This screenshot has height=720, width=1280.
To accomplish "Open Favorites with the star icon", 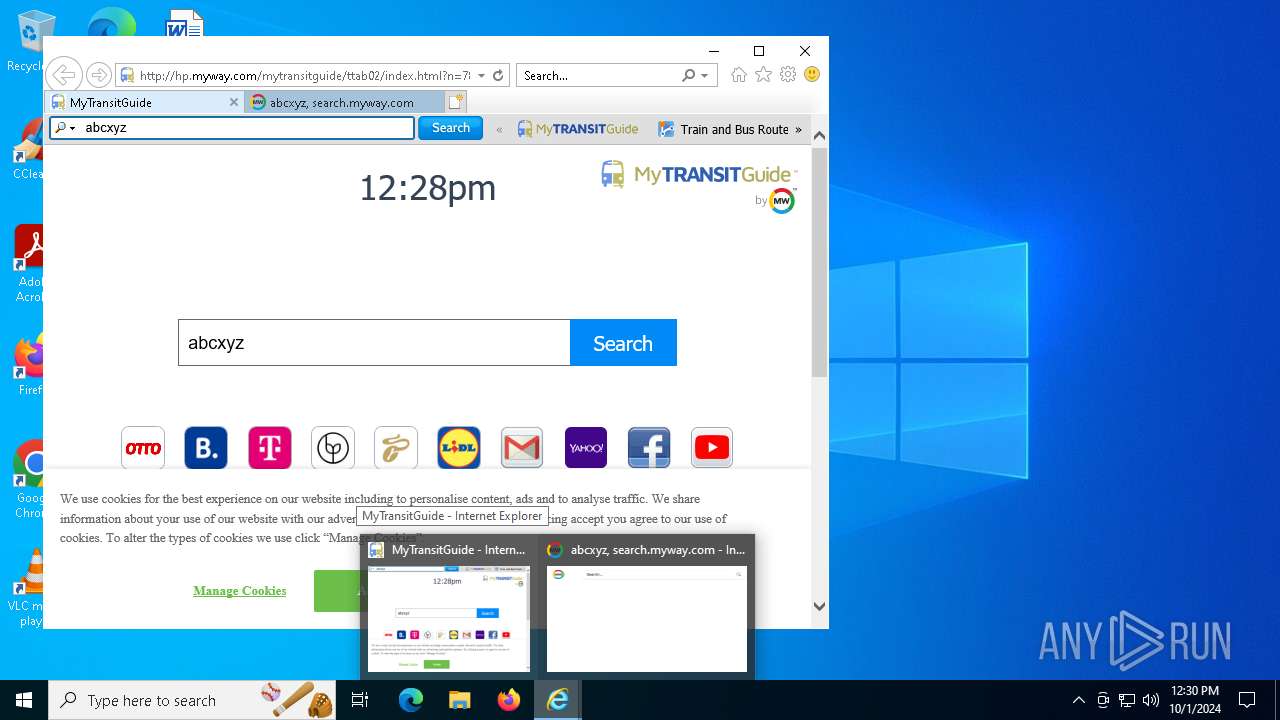I will point(764,75).
